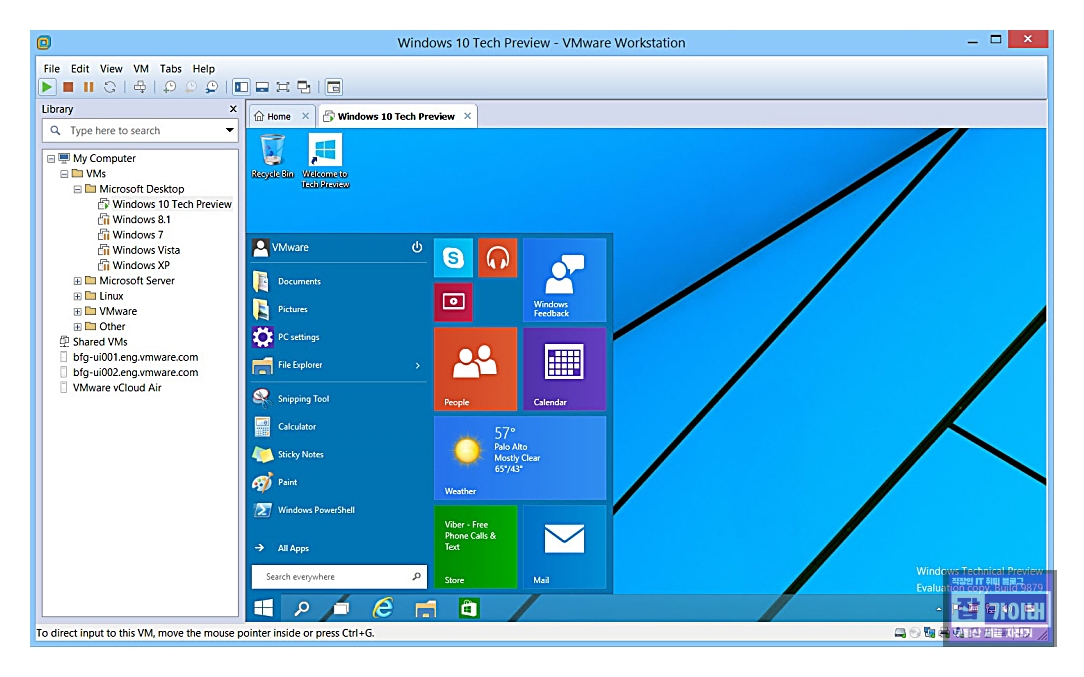Click the Recycle Bin desktop icon
Viewport: 1084px width, 677px height.
272,156
